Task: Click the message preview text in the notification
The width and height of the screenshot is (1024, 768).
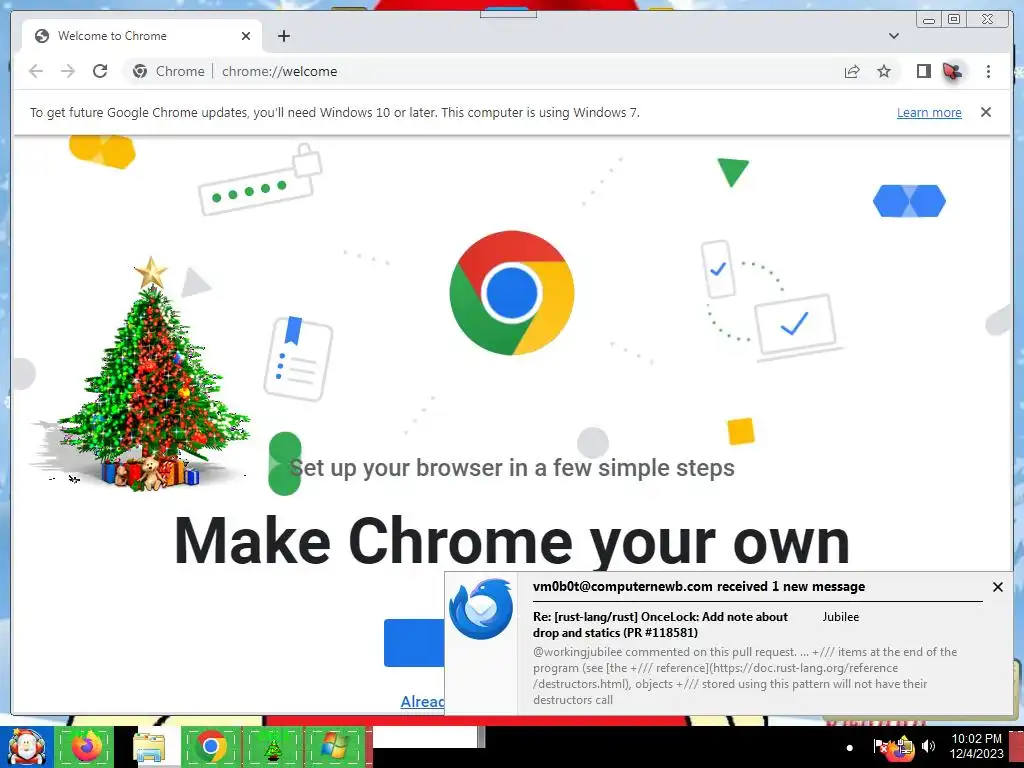Action: [x=745, y=675]
